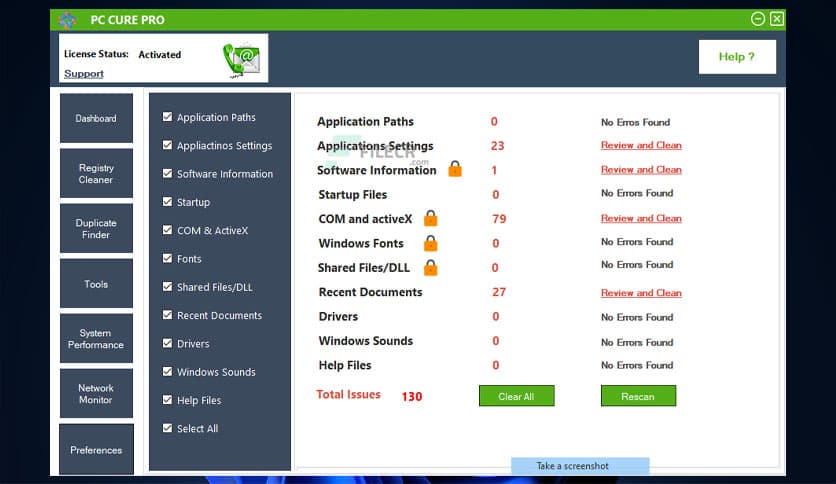Click No Erros Found for Application Paths
The width and height of the screenshot is (836, 484).
[636, 122]
